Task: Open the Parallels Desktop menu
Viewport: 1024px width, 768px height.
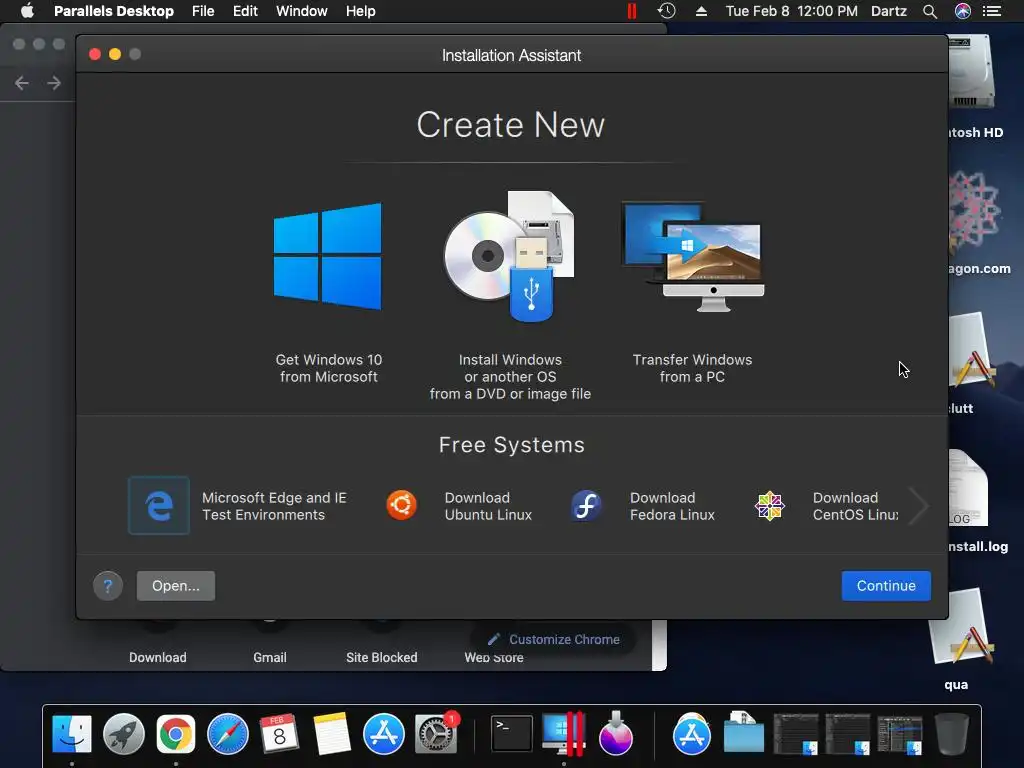Action: [x=114, y=11]
